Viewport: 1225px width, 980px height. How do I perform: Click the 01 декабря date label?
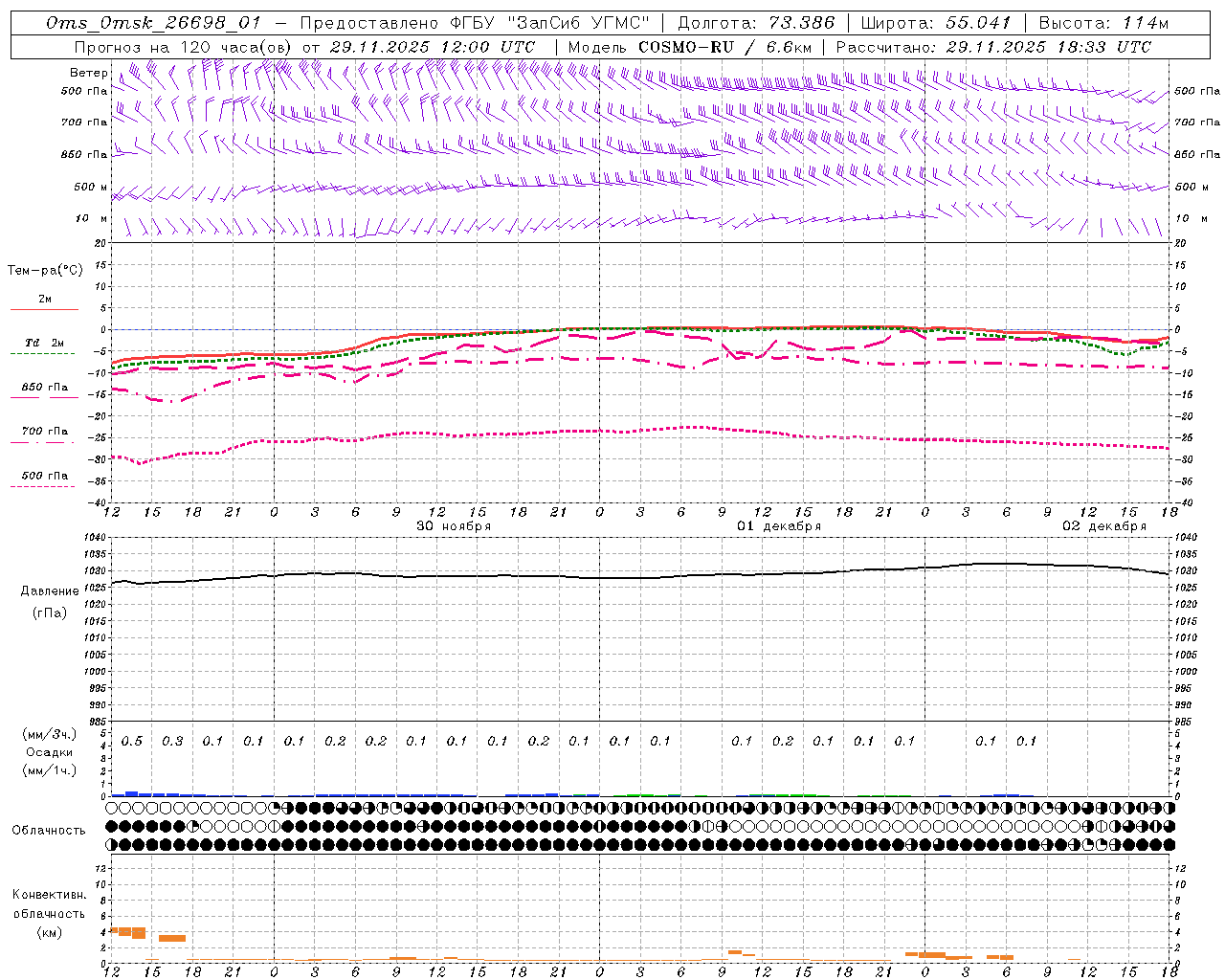pyautogui.click(x=779, y=526)
